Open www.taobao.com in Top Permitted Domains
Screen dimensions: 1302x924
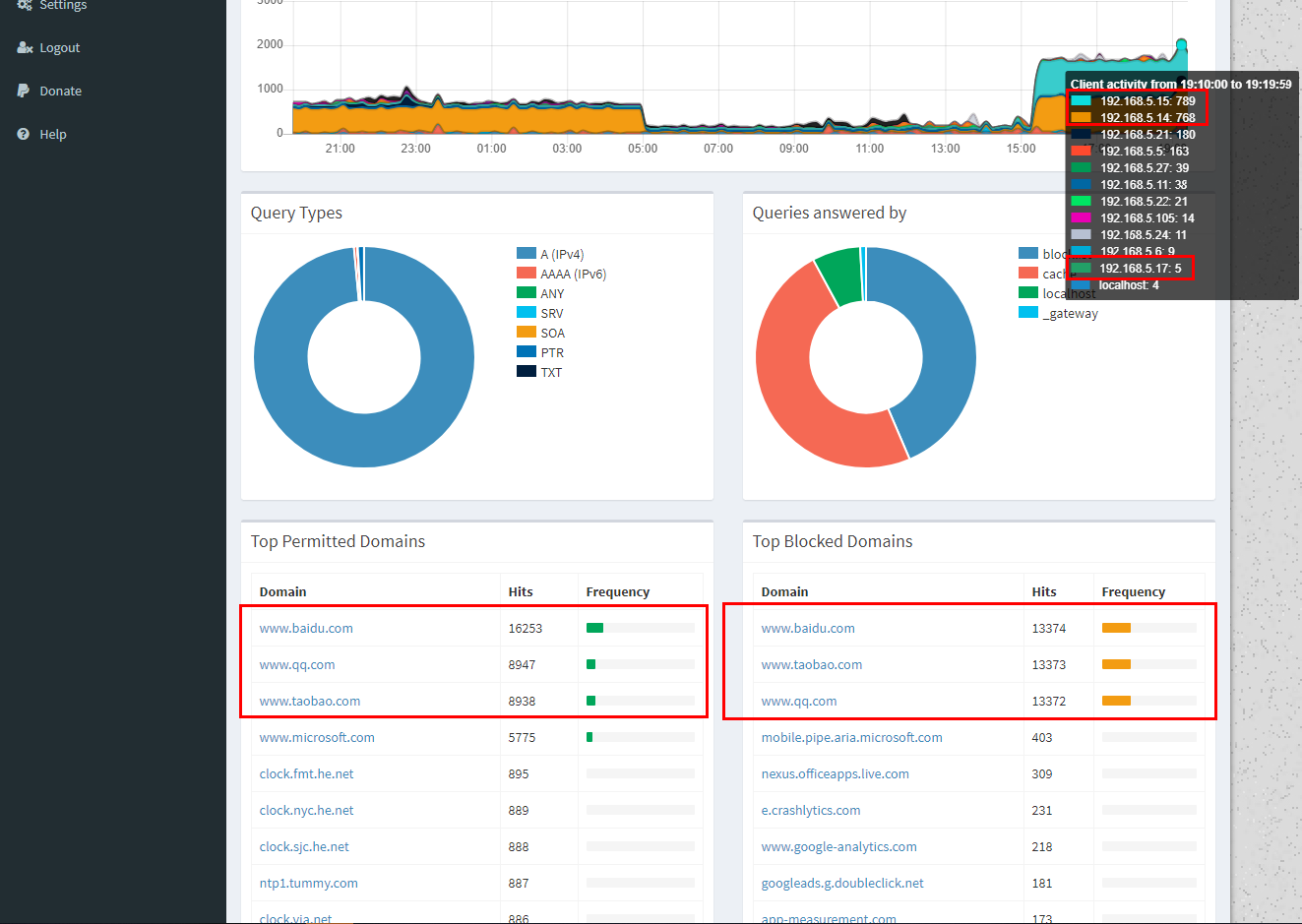pos(310,701)
